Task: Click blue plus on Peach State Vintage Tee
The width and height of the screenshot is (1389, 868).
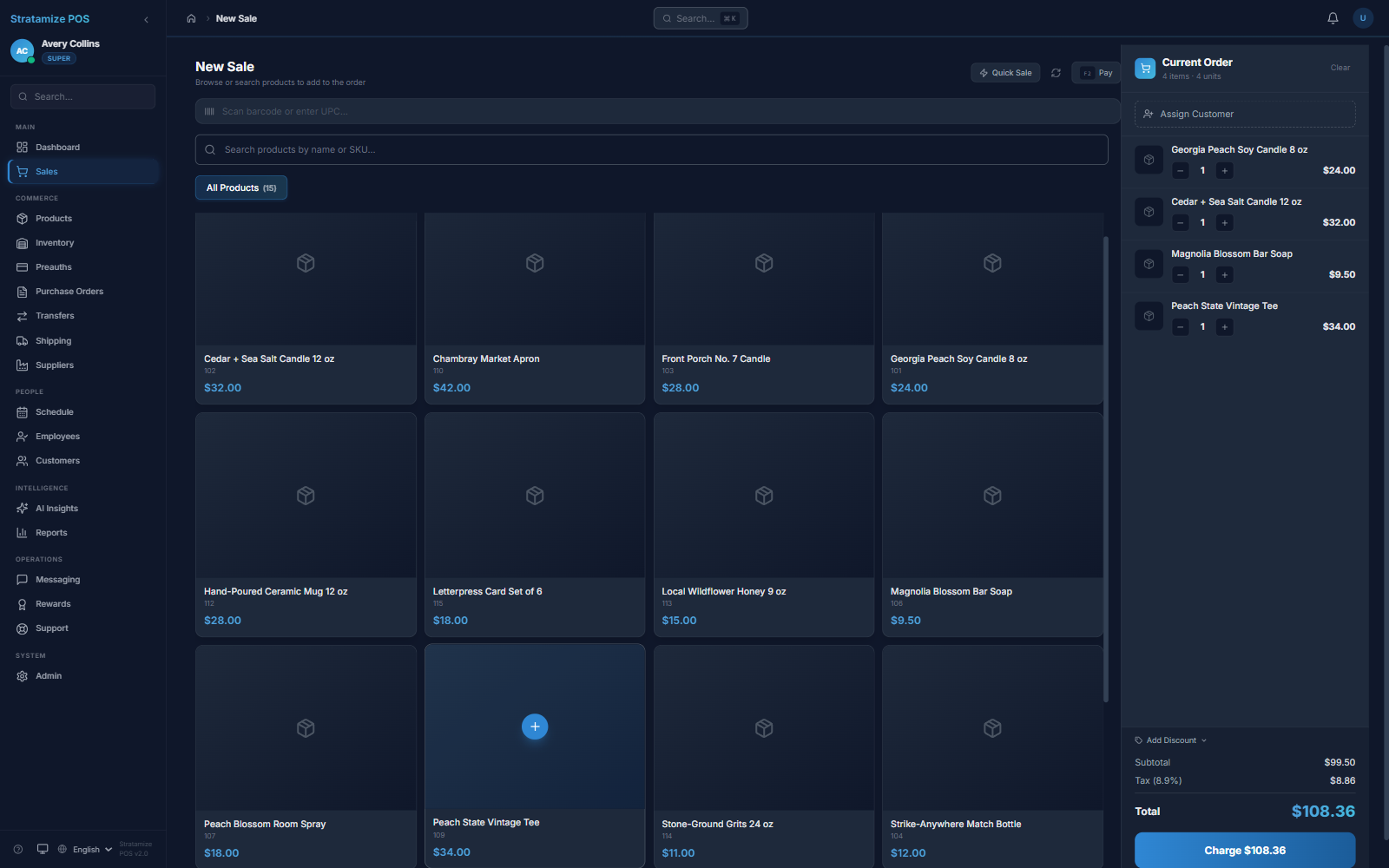Action: click(x=535, y=727)
